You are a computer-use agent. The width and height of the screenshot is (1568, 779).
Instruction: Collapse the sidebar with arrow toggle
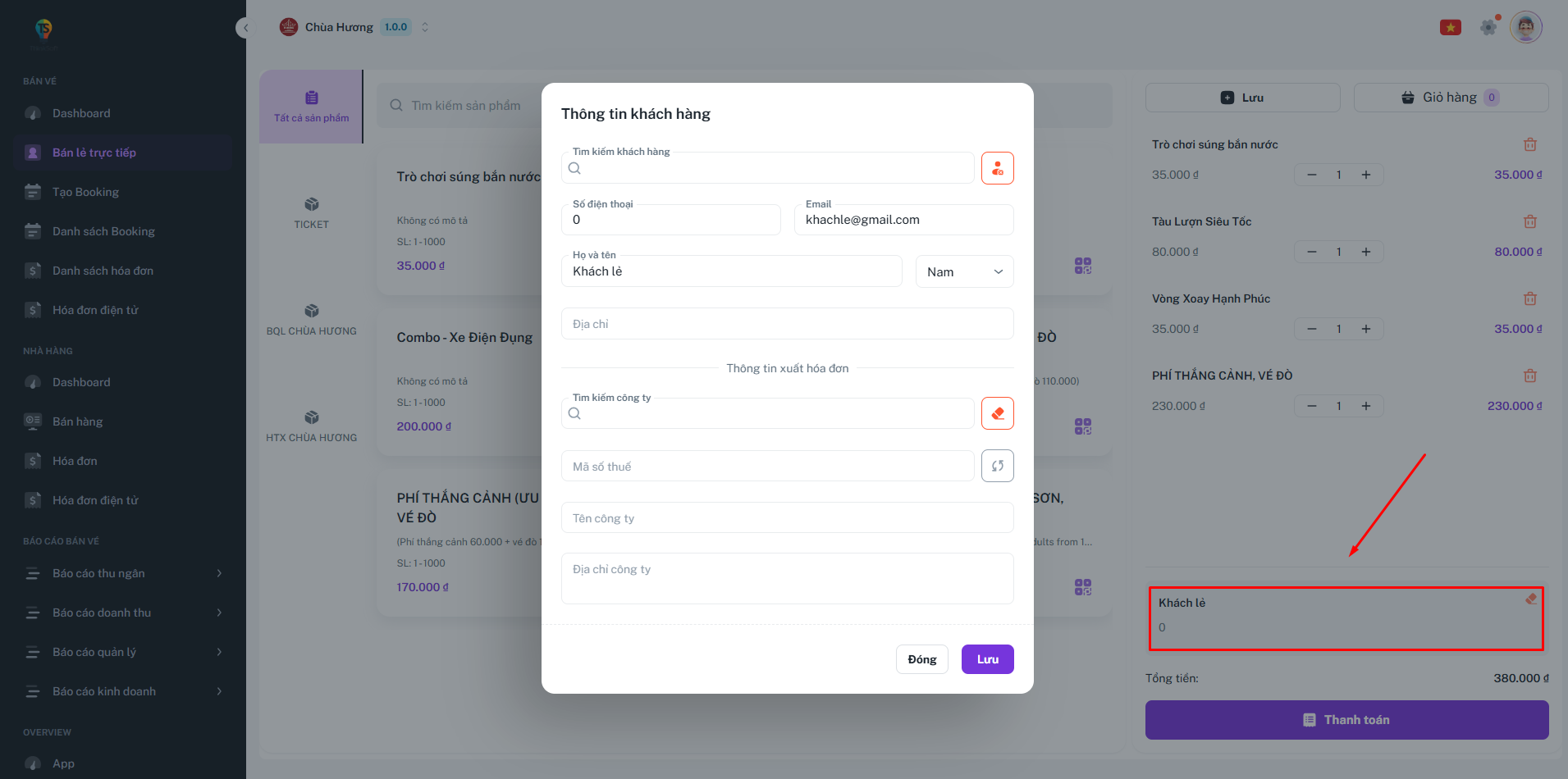244,28
